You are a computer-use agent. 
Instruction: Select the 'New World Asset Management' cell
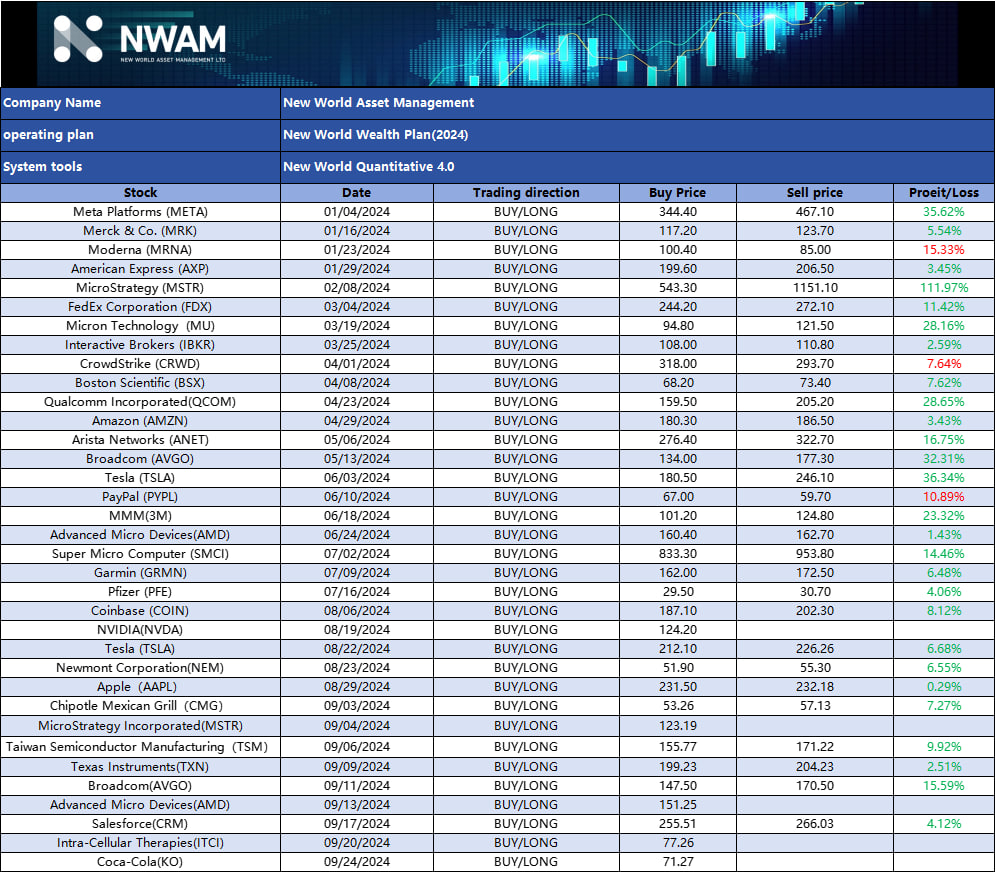tap(637, 103)
